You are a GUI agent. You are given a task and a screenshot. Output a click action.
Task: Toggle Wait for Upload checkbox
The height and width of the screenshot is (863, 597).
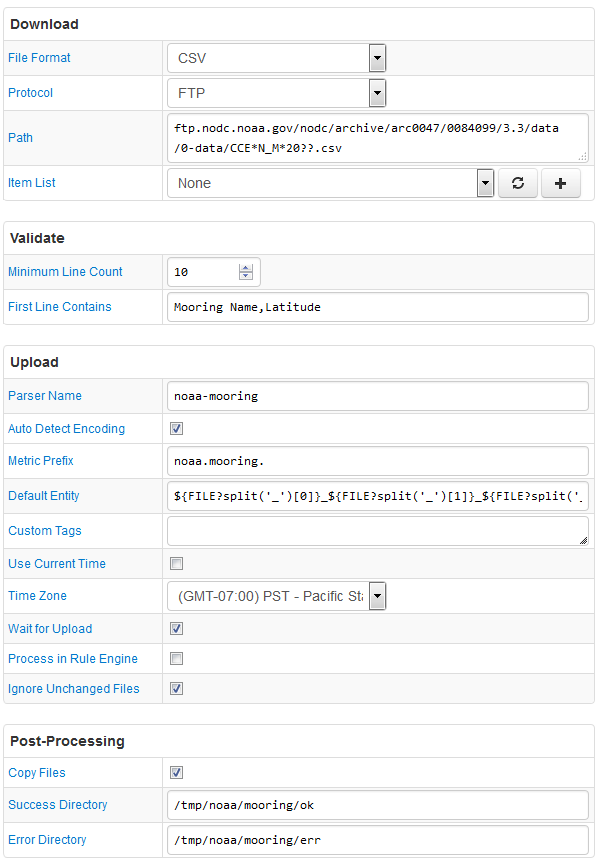point(176,629)
